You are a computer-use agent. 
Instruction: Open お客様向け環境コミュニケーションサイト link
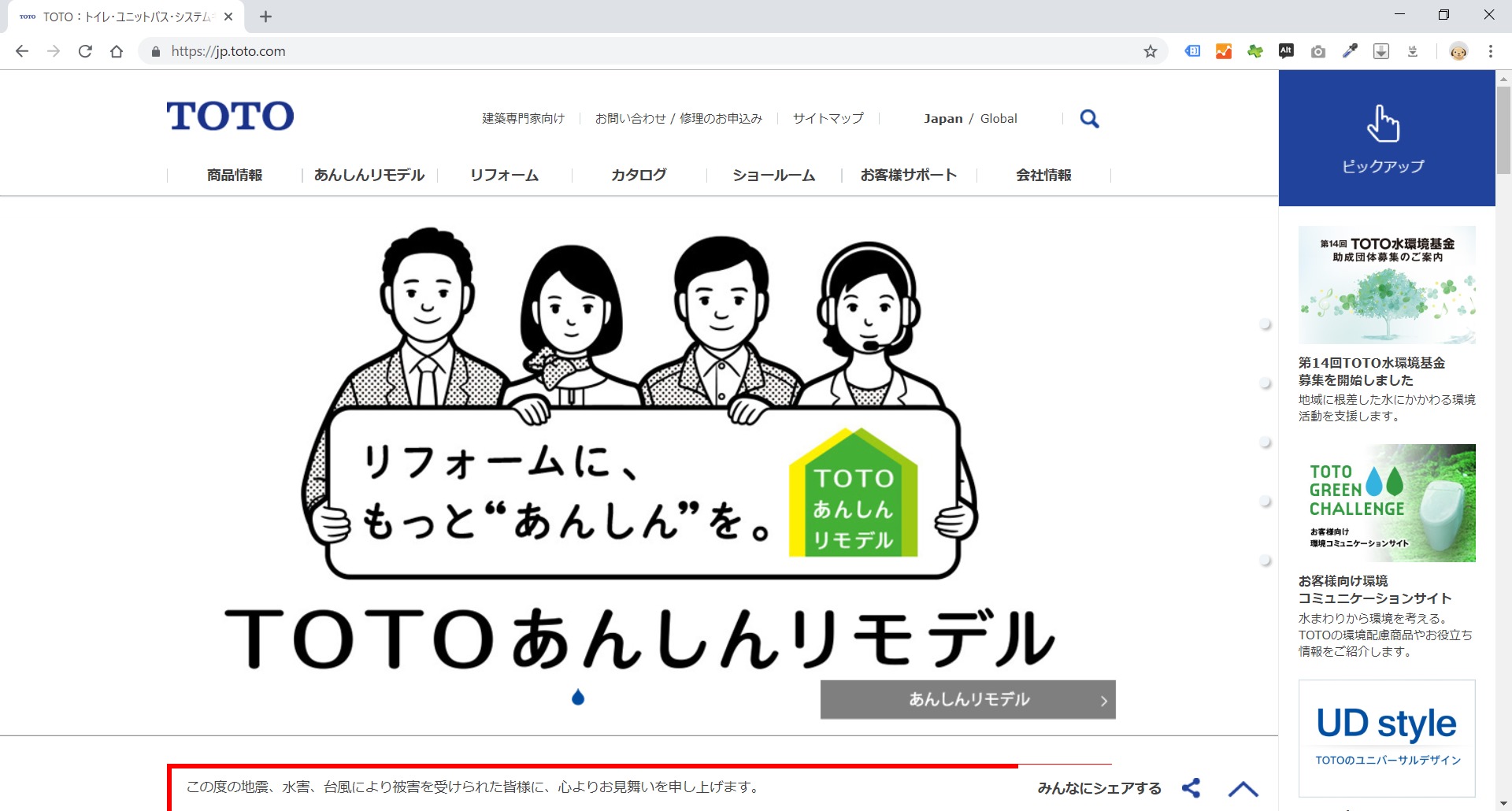click(1375, 590)
